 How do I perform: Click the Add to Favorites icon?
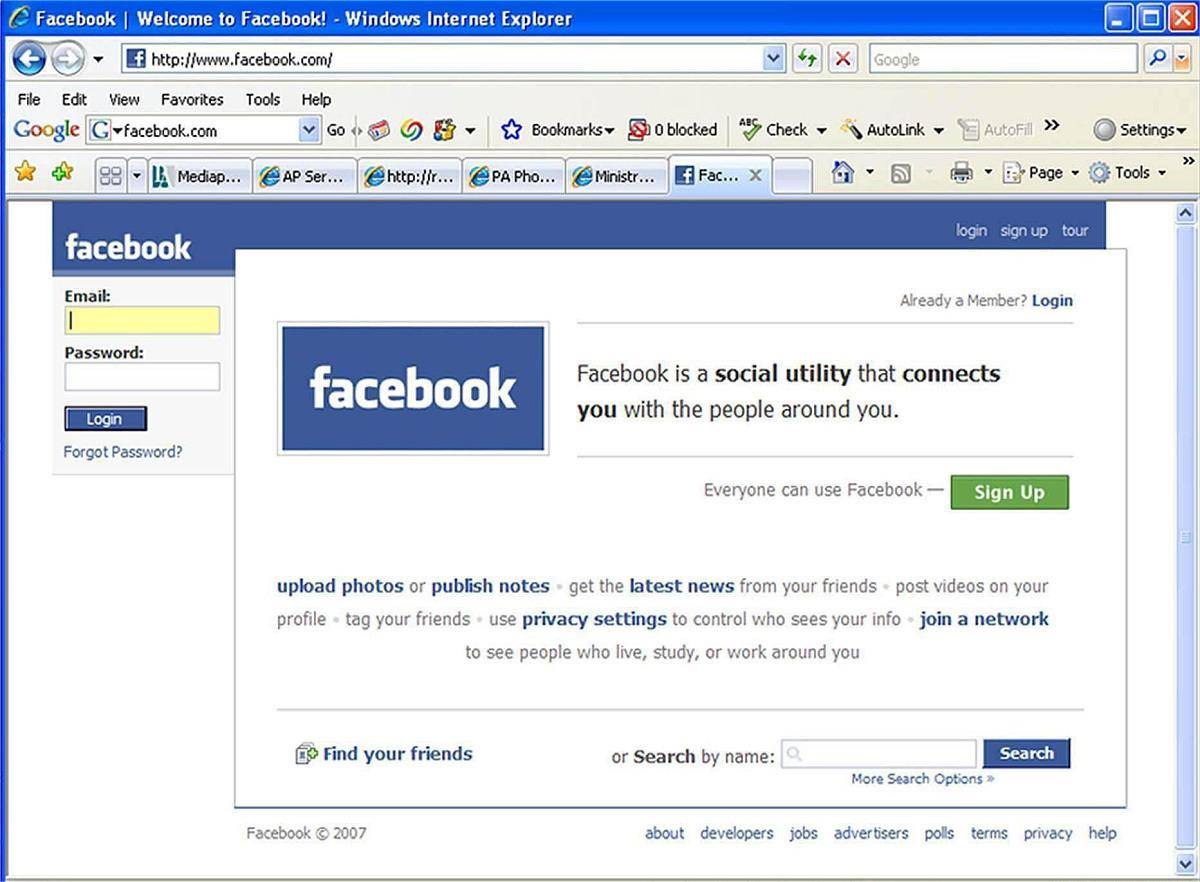[62, 173]
